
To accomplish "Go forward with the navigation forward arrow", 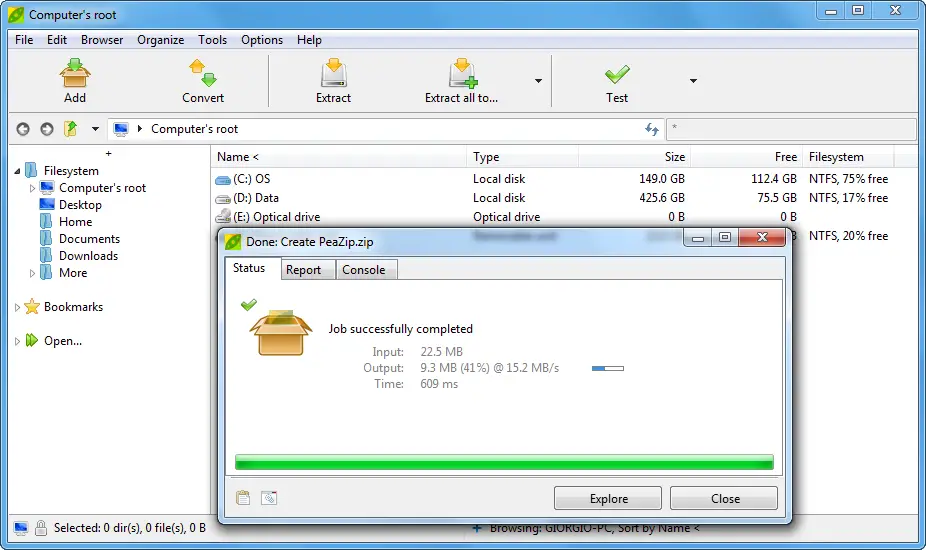I will tap(47, 129).
